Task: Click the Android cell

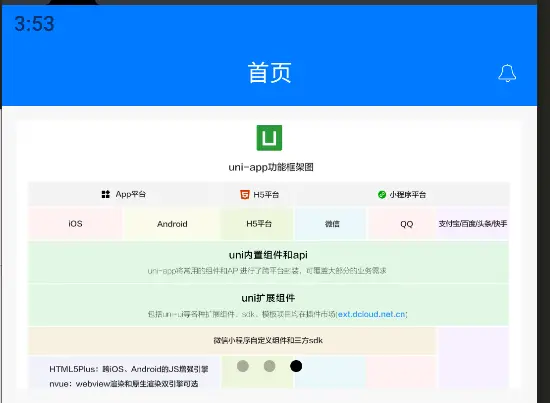Action: 172,223
